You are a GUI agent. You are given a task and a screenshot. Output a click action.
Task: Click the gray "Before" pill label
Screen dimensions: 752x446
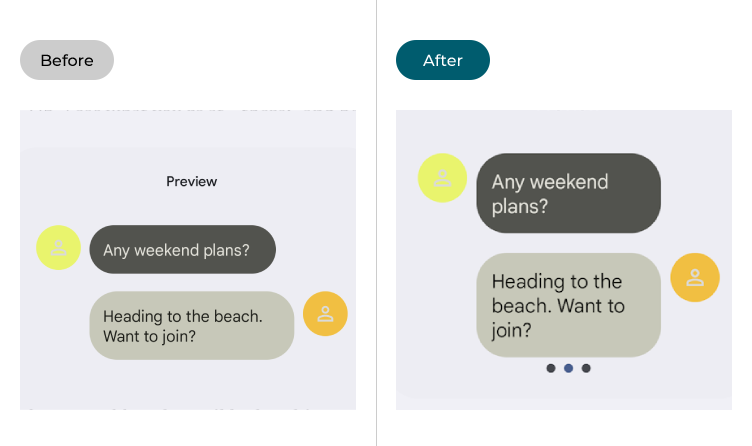pos(67,60)
